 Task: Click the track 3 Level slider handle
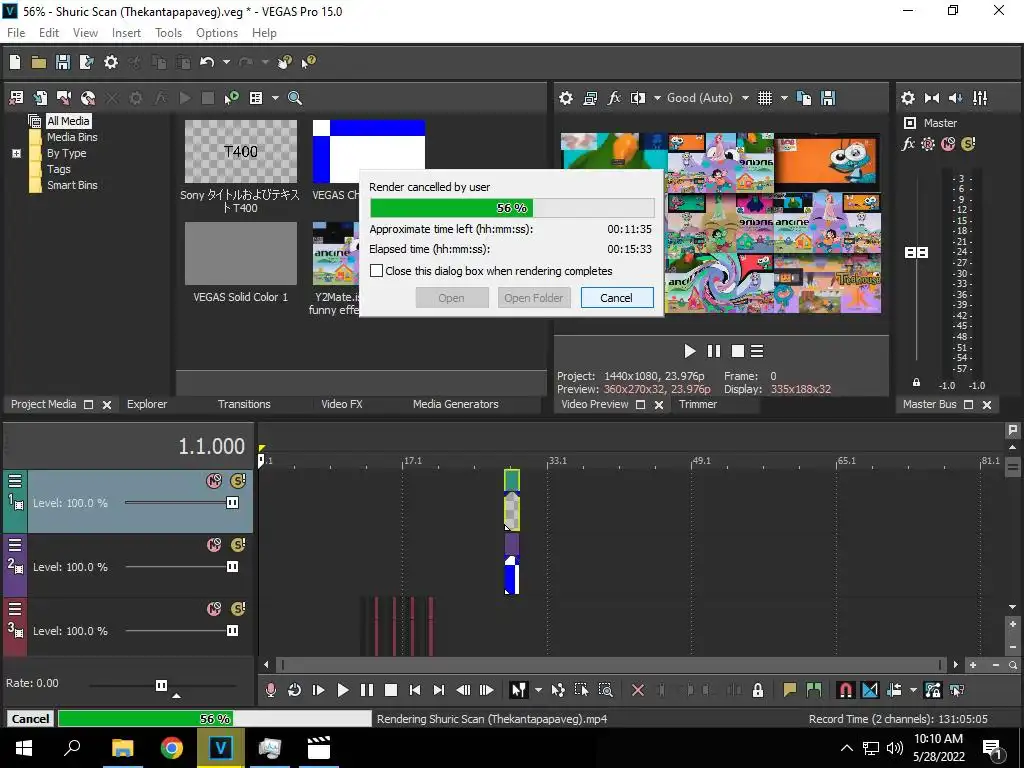(232, 631)
